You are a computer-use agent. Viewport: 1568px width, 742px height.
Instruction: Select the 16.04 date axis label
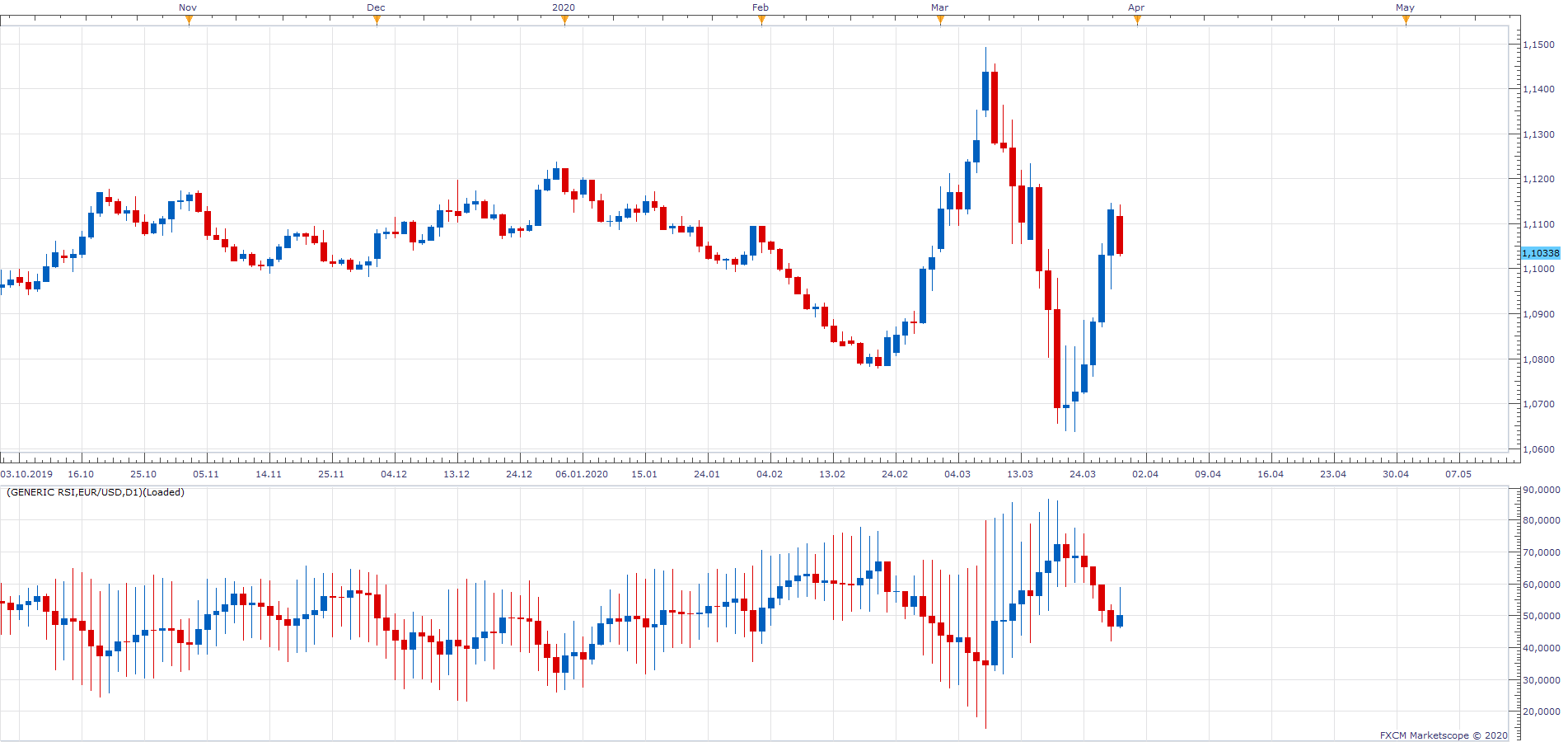point(1271,474)
